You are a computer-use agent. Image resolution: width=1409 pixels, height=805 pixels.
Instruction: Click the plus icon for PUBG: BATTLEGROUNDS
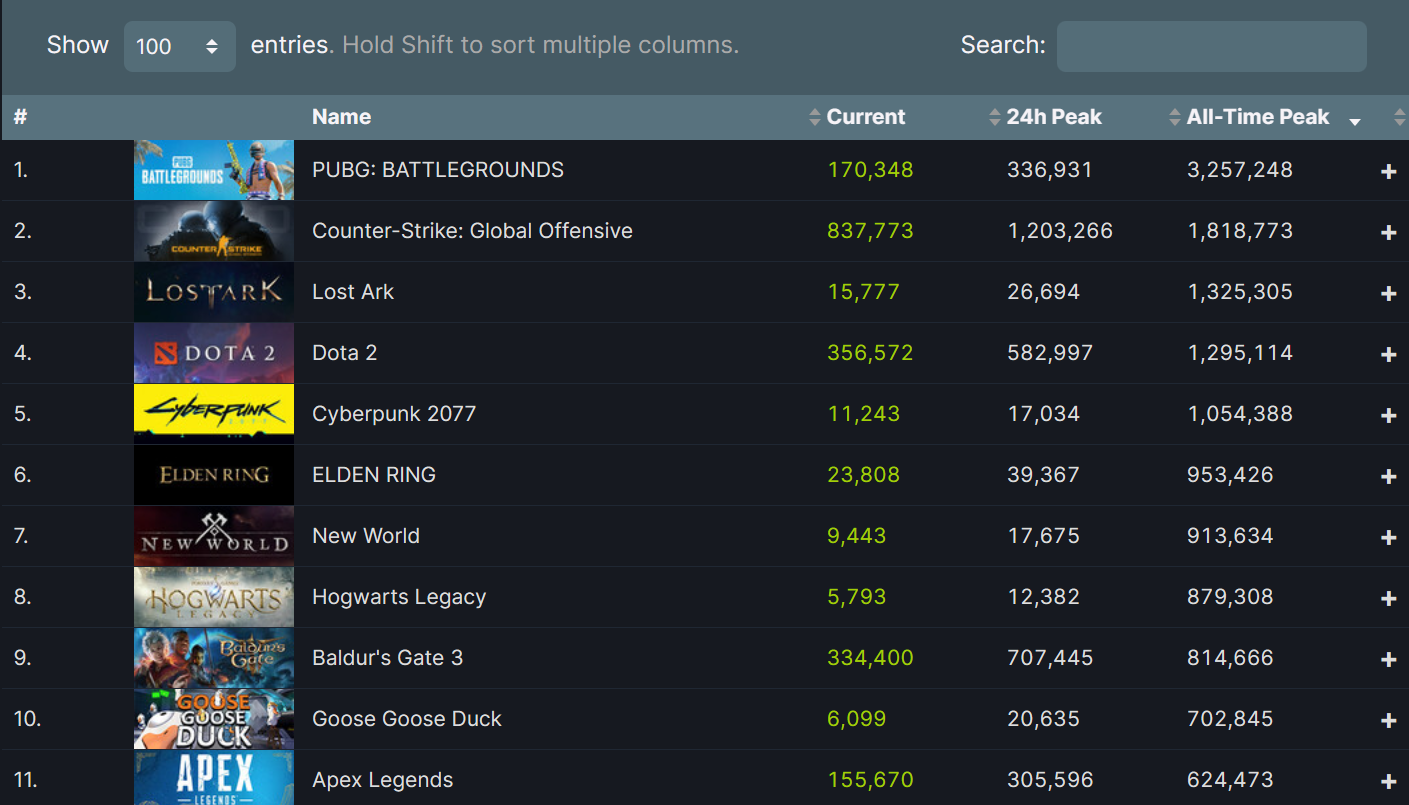click(x=1388, y=172)
